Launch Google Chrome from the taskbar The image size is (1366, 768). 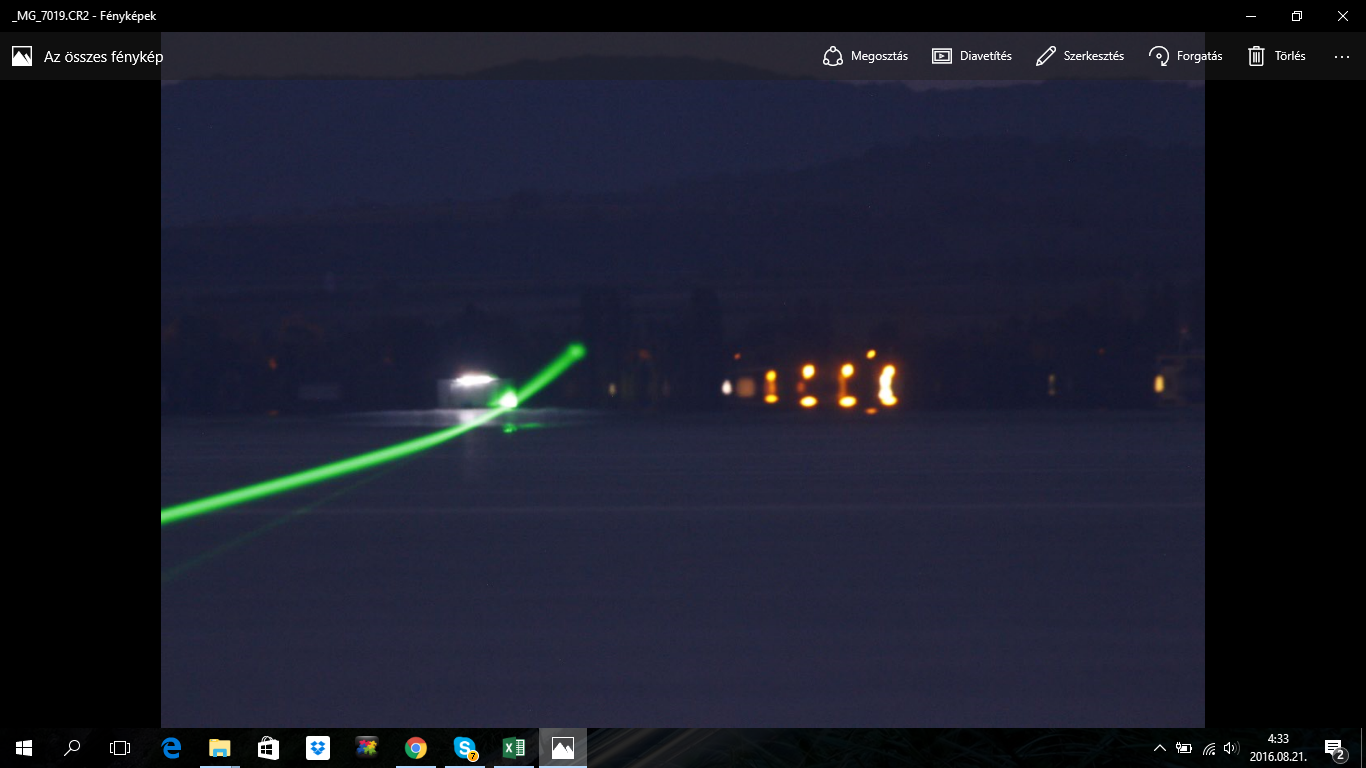[x=416, y=747]
